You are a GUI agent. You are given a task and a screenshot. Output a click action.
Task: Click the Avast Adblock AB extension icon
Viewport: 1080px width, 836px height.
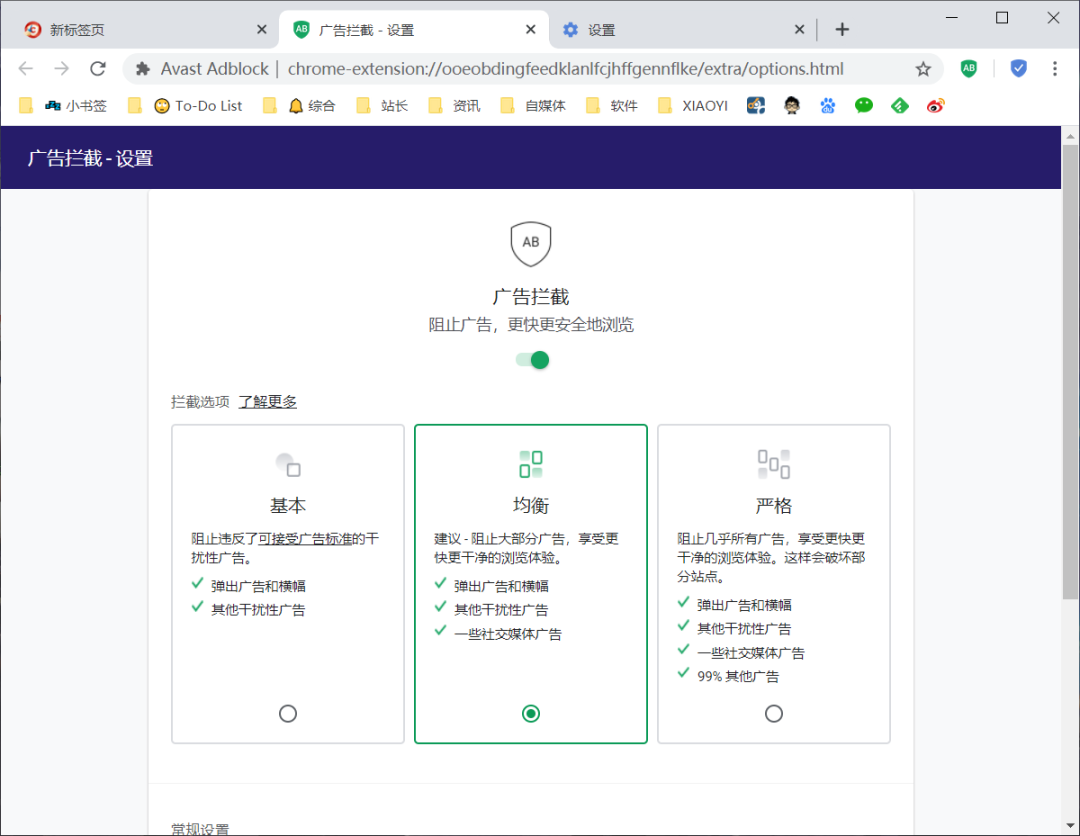tap(969, 68)
